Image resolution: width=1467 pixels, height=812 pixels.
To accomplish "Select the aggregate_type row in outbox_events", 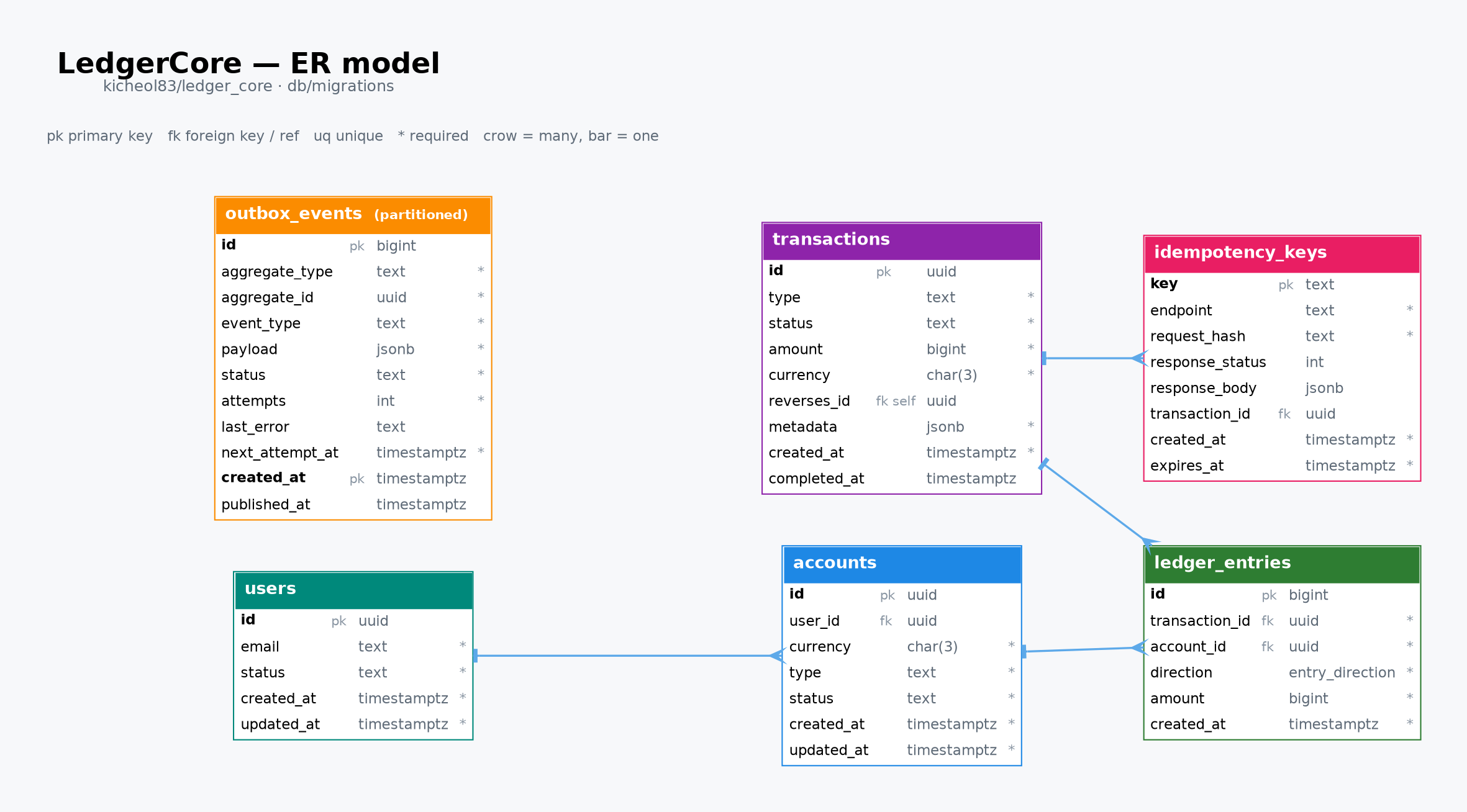I will pyautogui.click(x=353, y=272).
